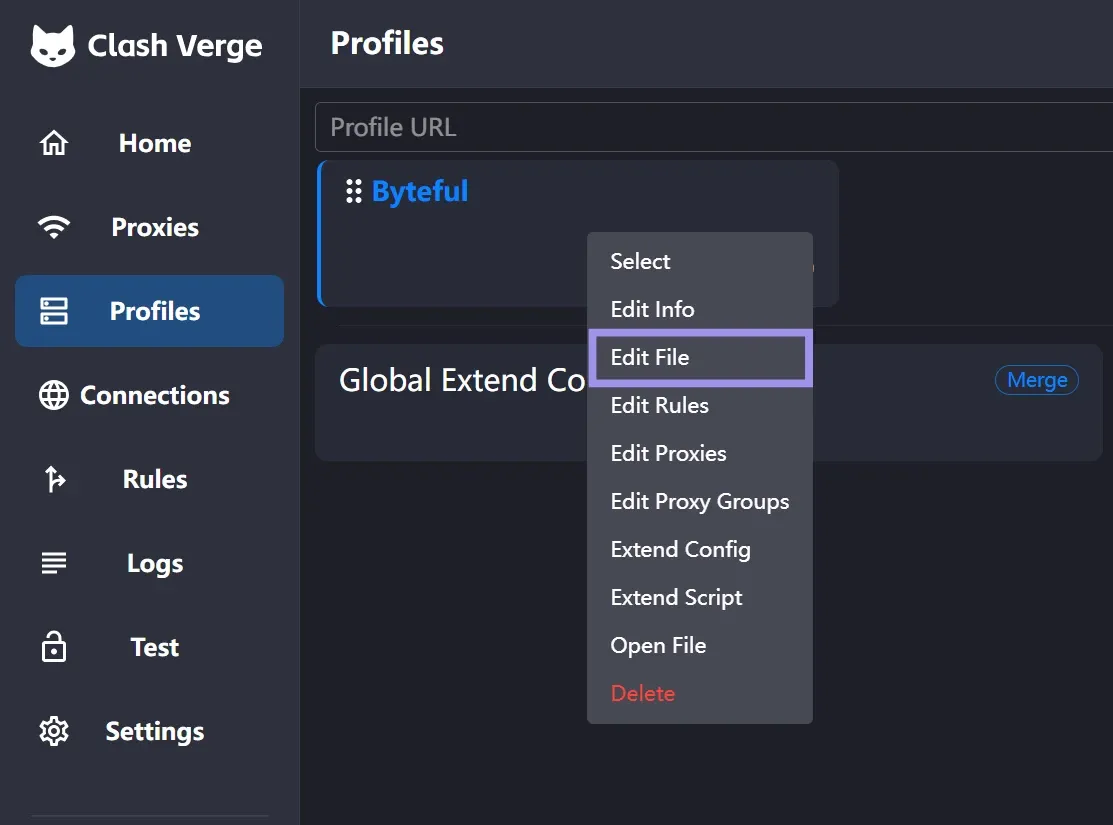Choose Edit Rules in the context menu
Image resolution: width=1113 pixels, height=825 pixels.
pos(700,405)
